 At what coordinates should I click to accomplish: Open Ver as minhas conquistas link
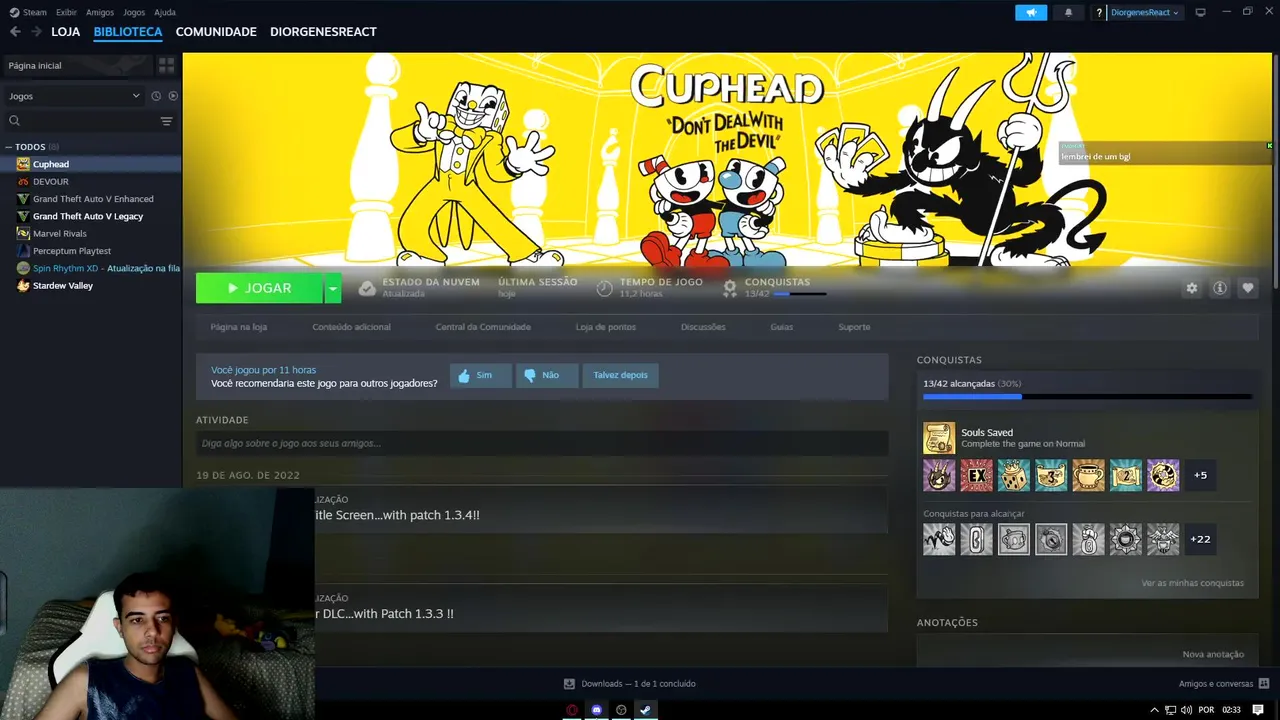[x=1193, y=583]
